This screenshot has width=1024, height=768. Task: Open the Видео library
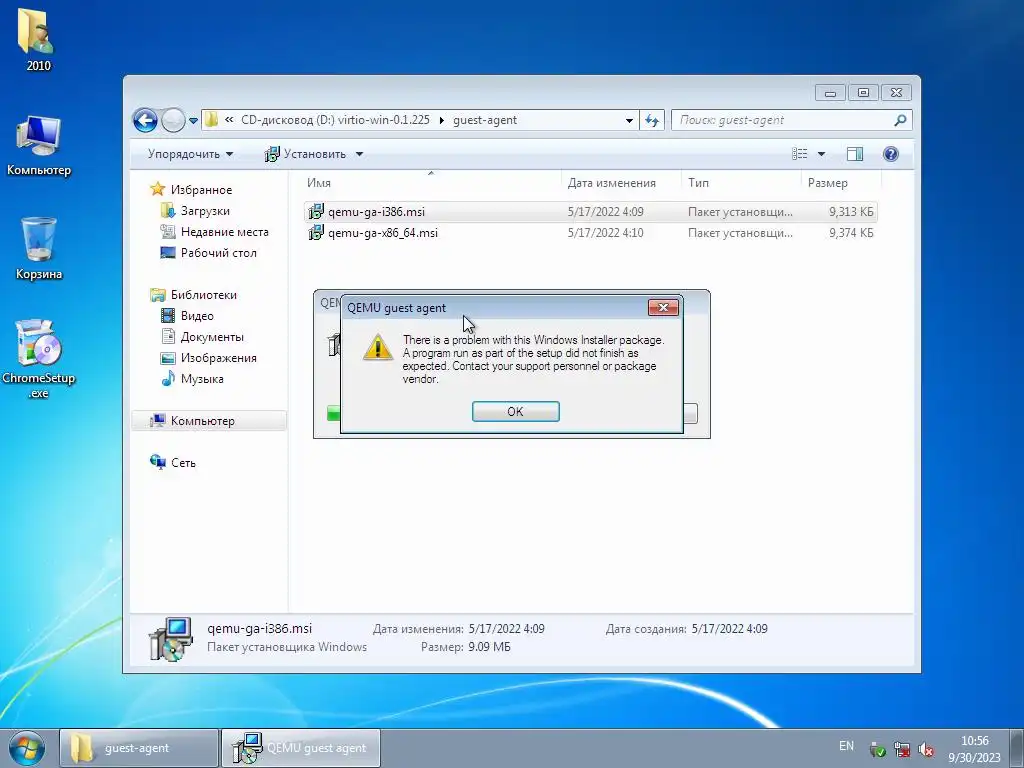(x=197, y=315)
